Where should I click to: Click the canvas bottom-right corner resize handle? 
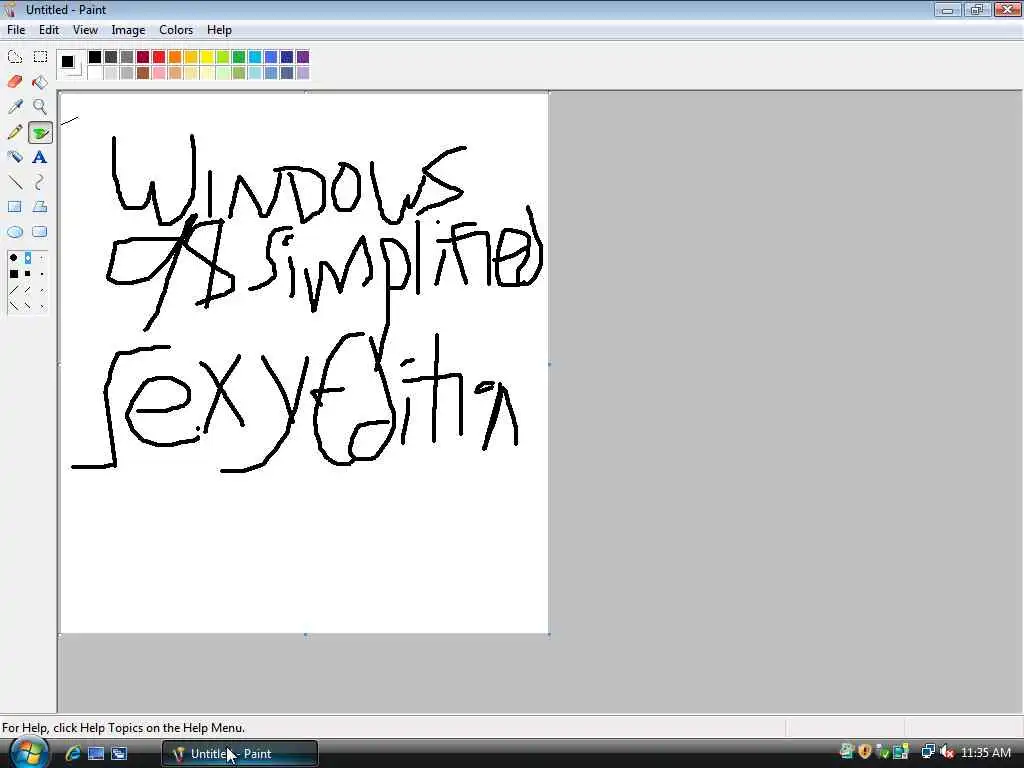click(549, 634)
